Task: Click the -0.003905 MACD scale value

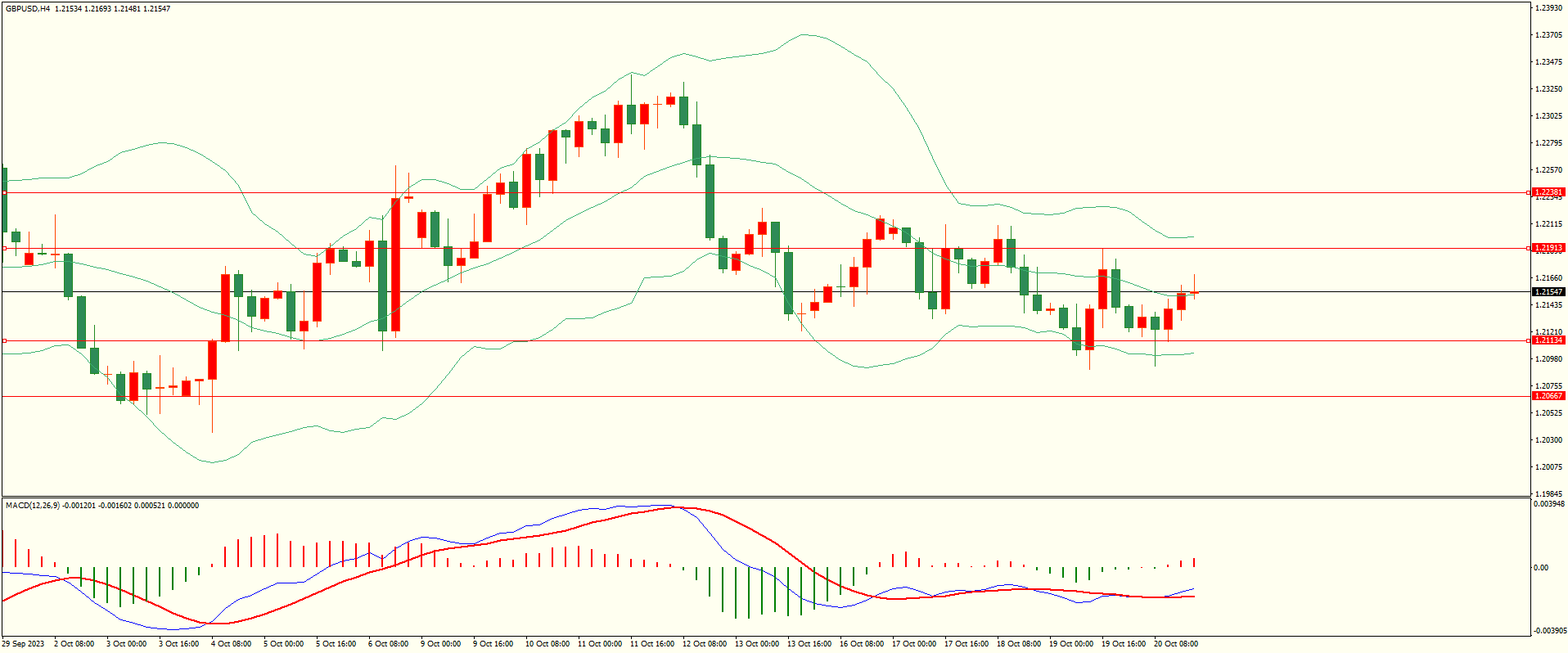Action: (1549, 631)
